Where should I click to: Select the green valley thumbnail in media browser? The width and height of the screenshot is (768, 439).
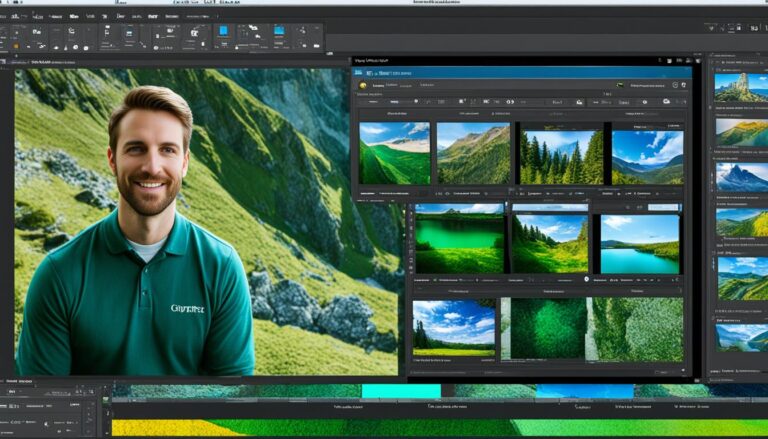click(x=395, y=153)
